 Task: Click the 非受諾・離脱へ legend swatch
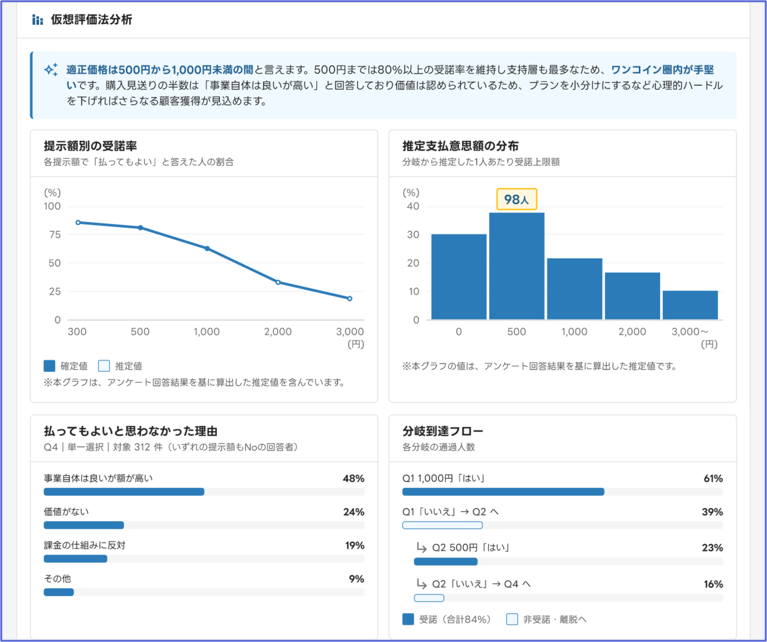512,619
